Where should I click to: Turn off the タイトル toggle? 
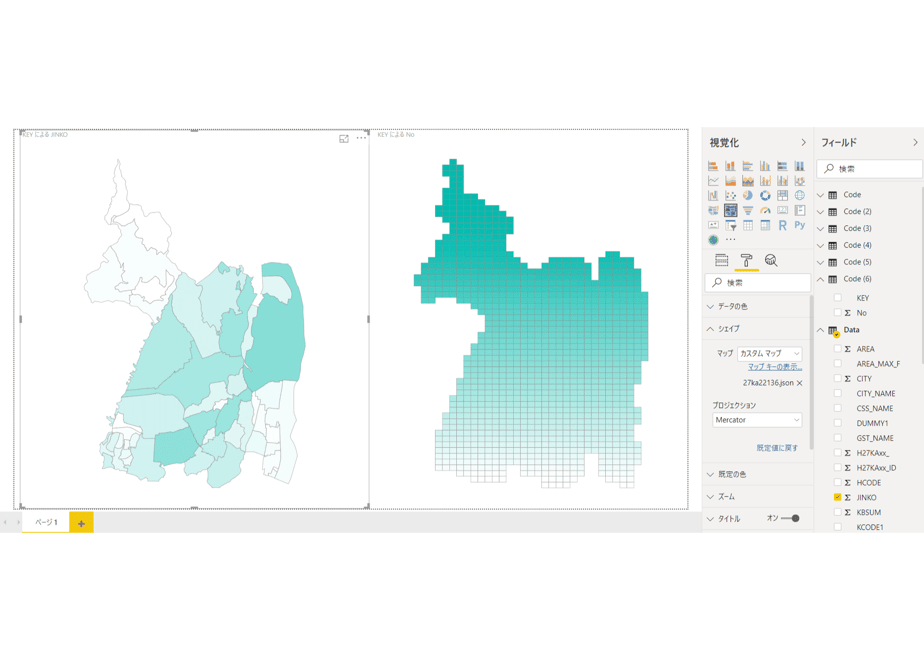(x=790, y=519)
